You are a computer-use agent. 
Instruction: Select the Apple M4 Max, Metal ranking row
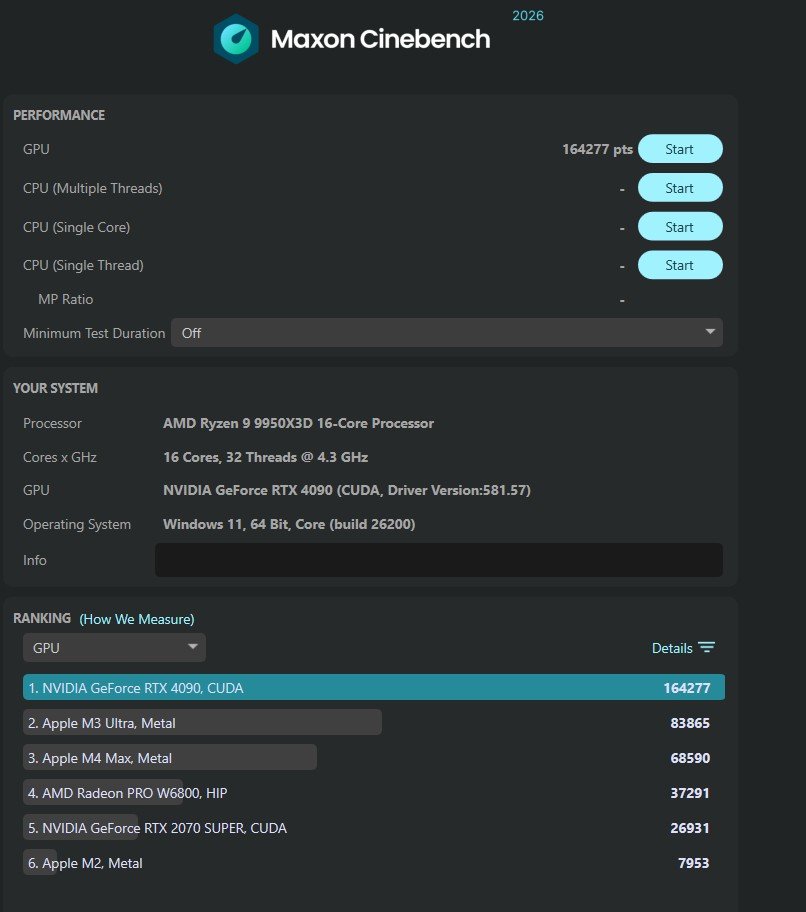point(374,757)
